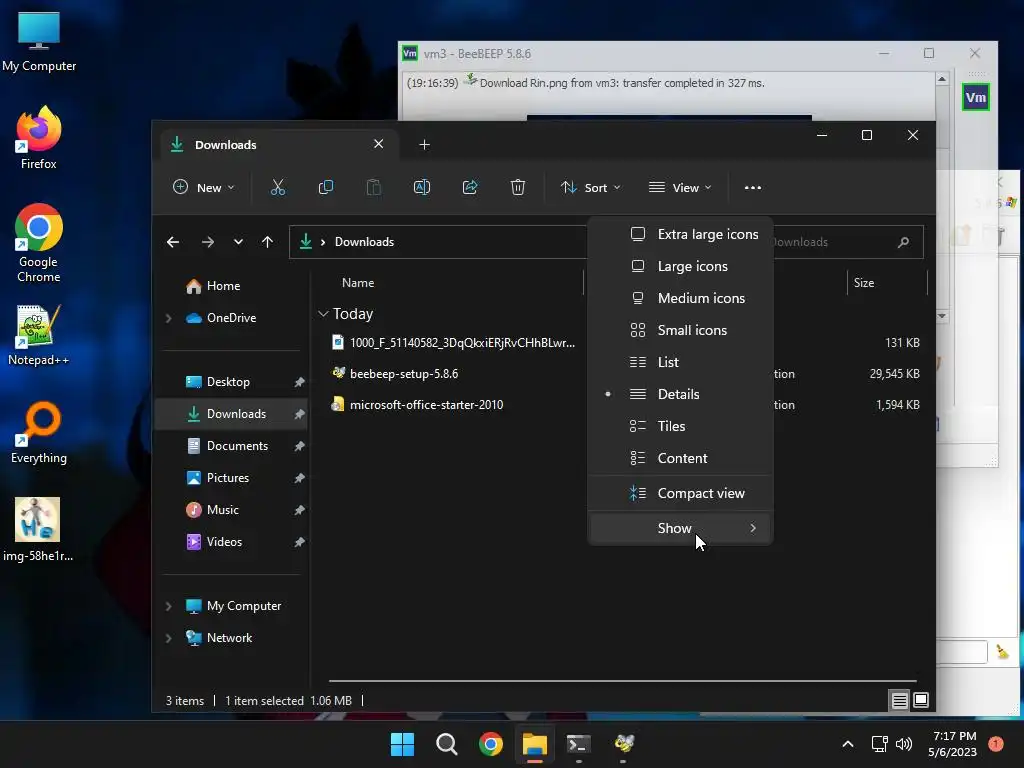The width and height of the screenshot is (1024, 768).
Task: Select Content view option
Action: 681,458
